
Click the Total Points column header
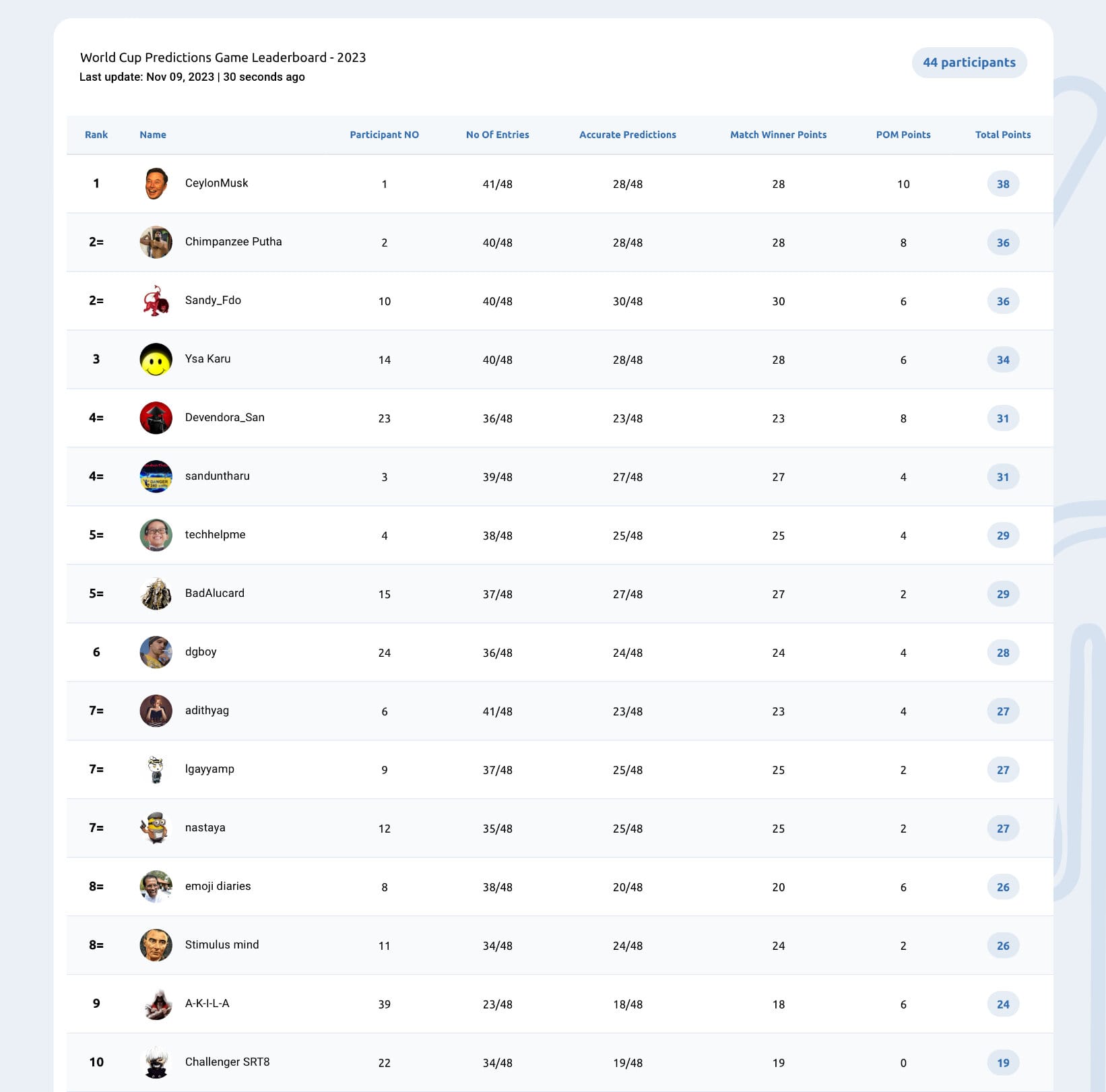click(x=1003, y=135)
